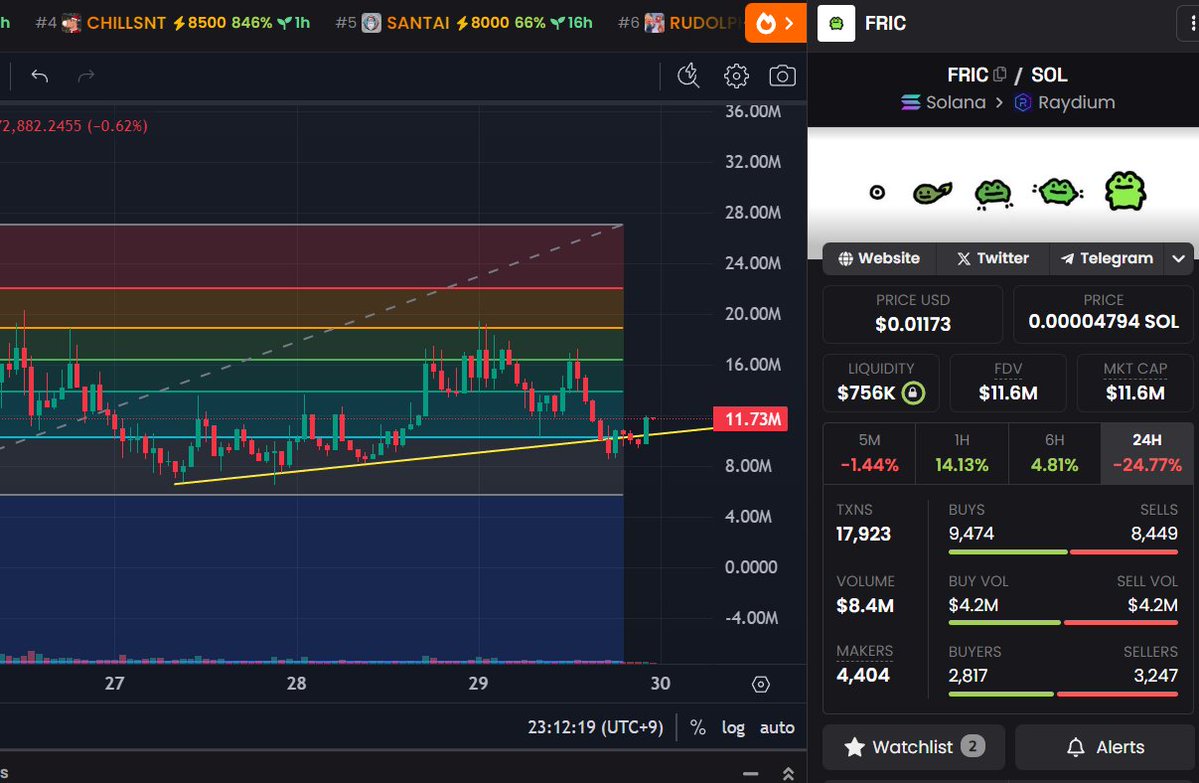
Task: Open the quick search lightning icon
Action: pos(688,76)
